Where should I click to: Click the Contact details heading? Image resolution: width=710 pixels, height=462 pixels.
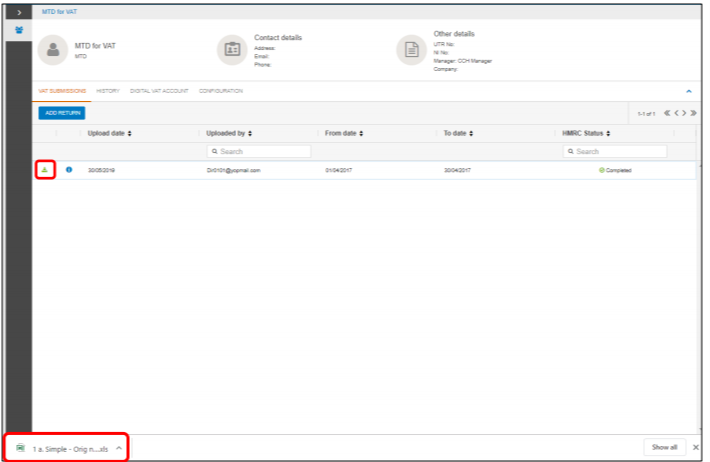point(278,38)
